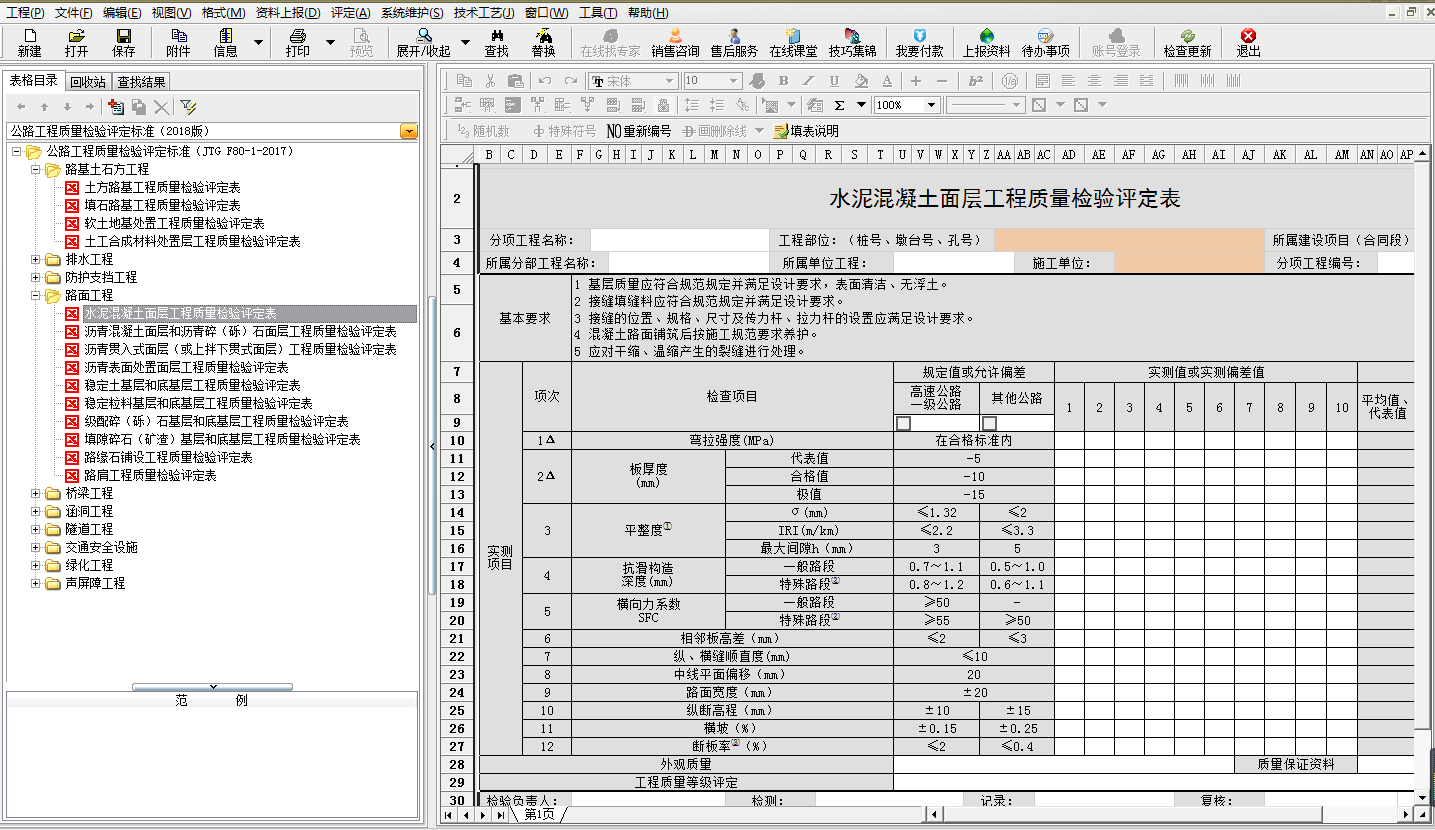Open the 打印 dropdown arrow
This screenshot has height=830, width=1435.
(331, 43)
